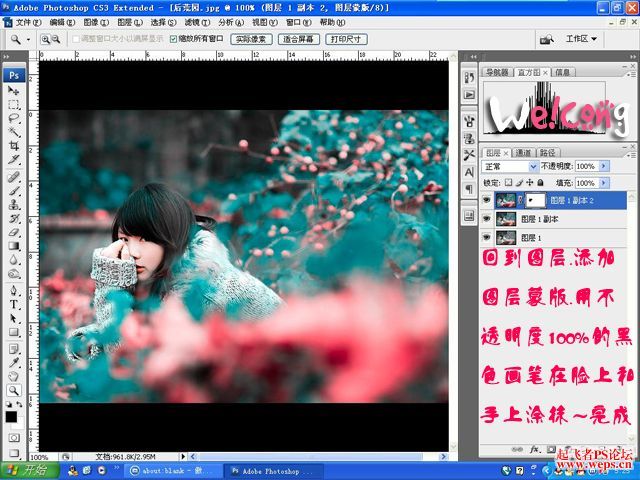Toggle the 缩放所有窗口 checkbox

[x=175, y=39]
